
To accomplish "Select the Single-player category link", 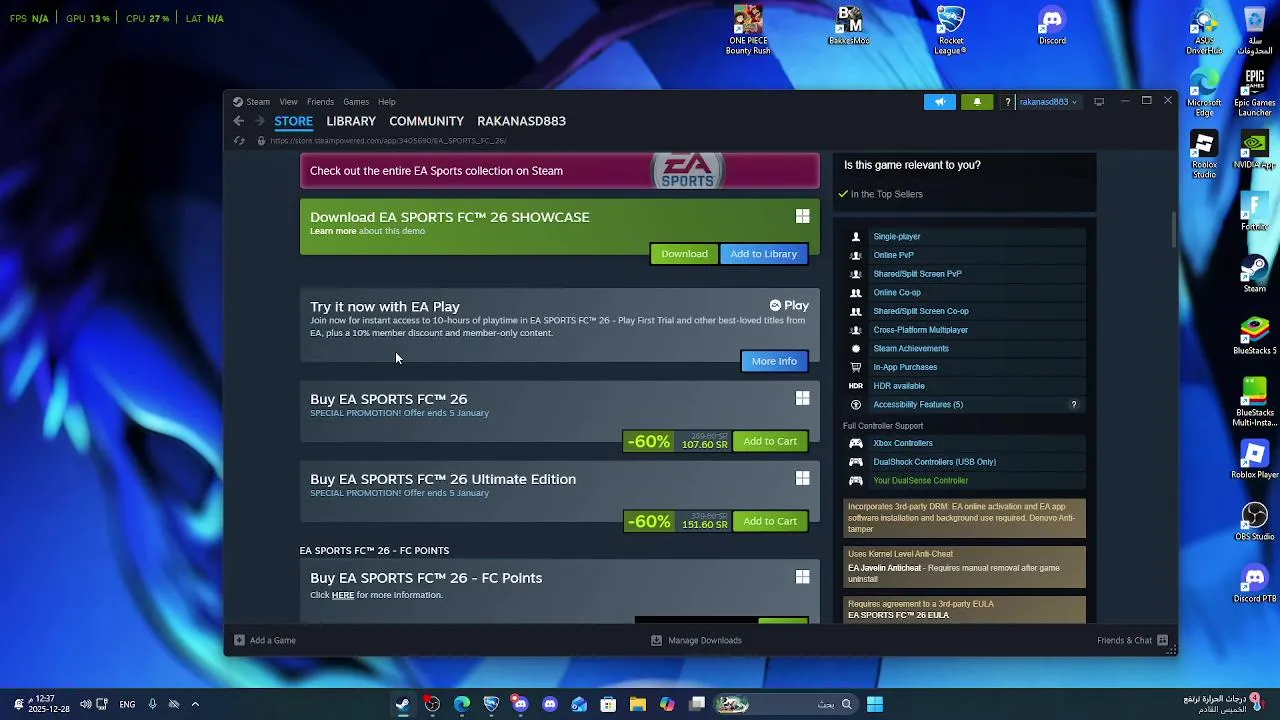I will [897, 237].
